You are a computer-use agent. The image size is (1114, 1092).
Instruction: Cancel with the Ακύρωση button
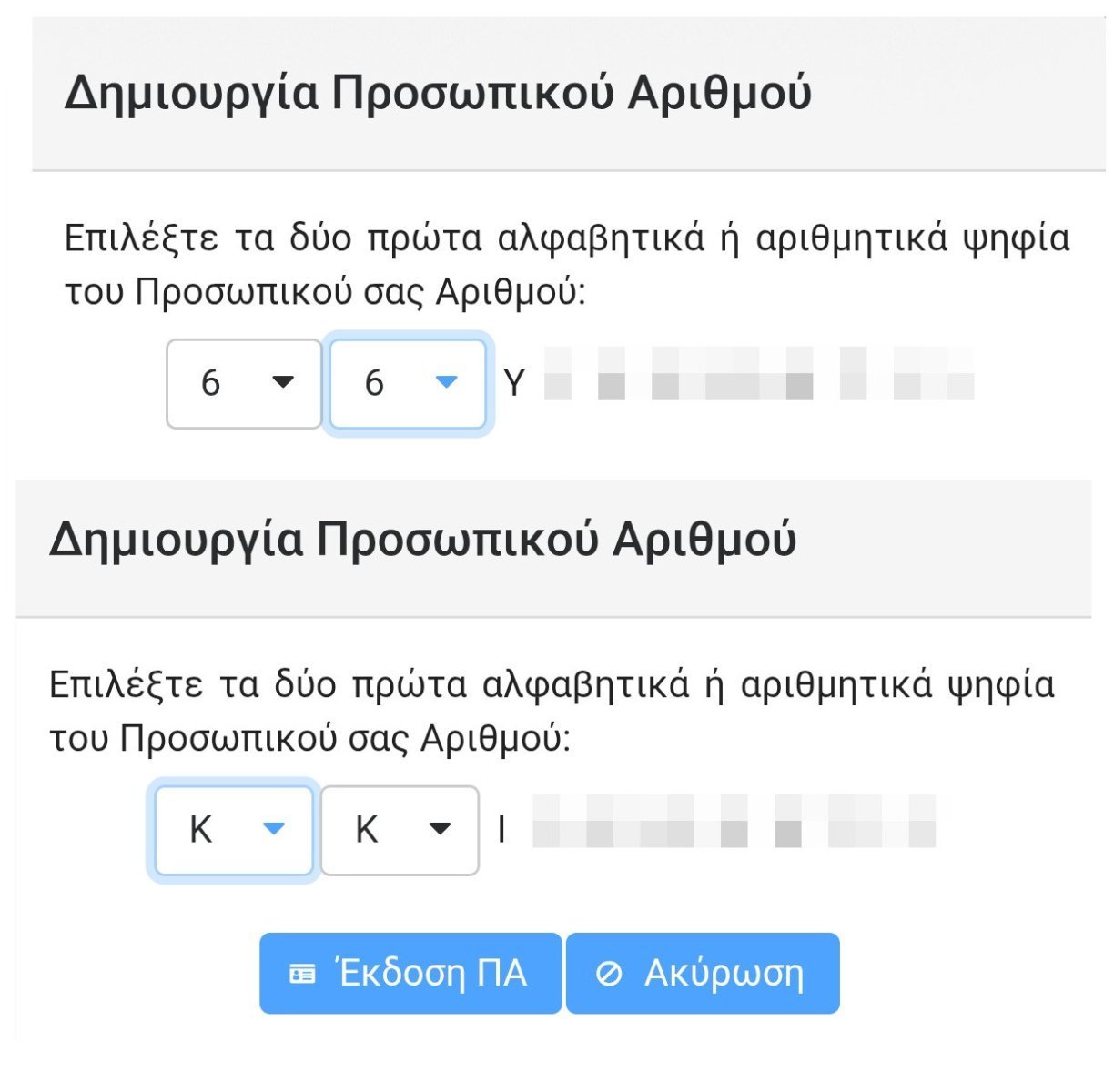[x=703, y=973]
